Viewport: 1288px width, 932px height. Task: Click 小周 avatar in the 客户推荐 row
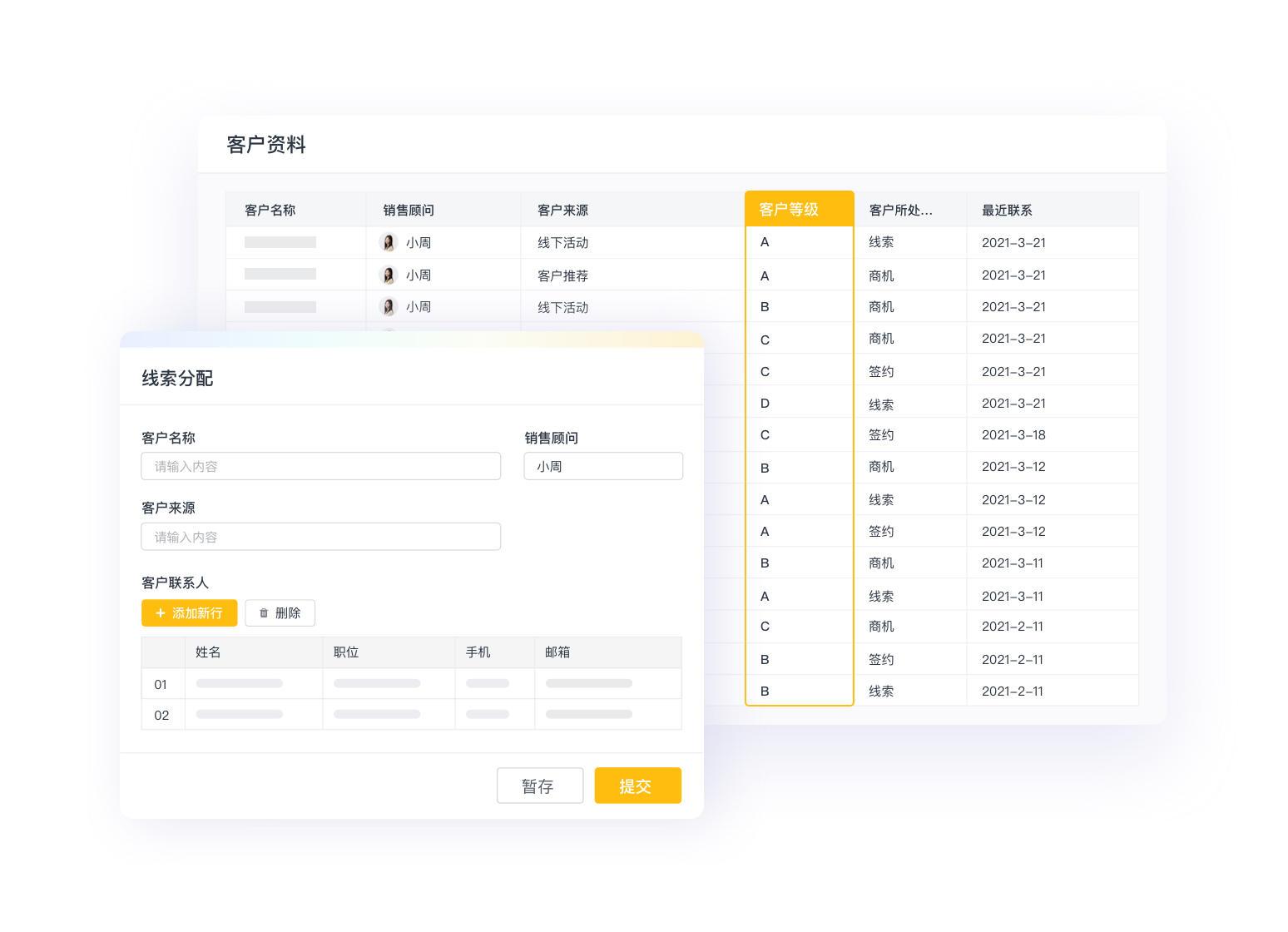point(388,275)
